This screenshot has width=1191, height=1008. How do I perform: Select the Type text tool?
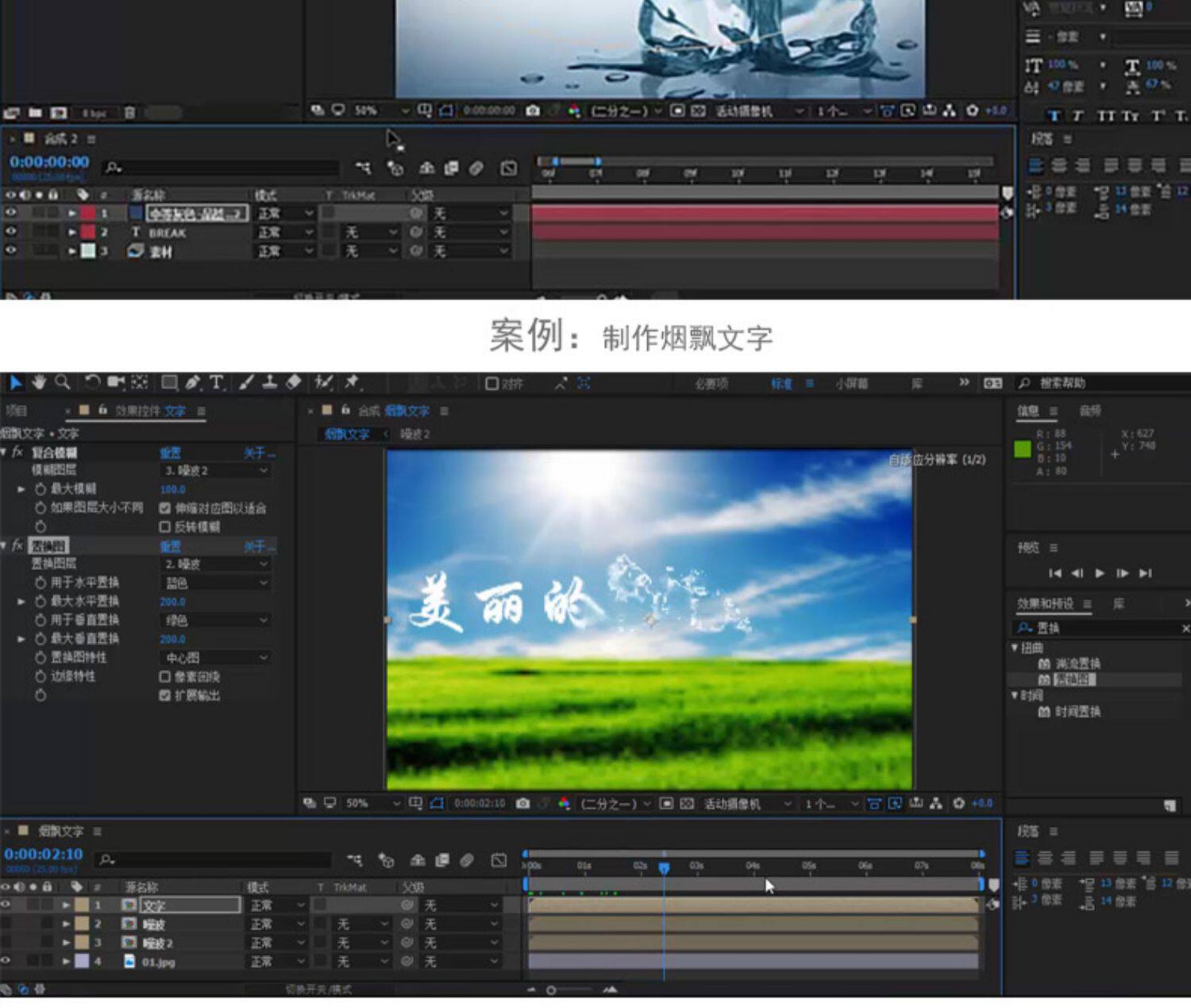[216, 383]
